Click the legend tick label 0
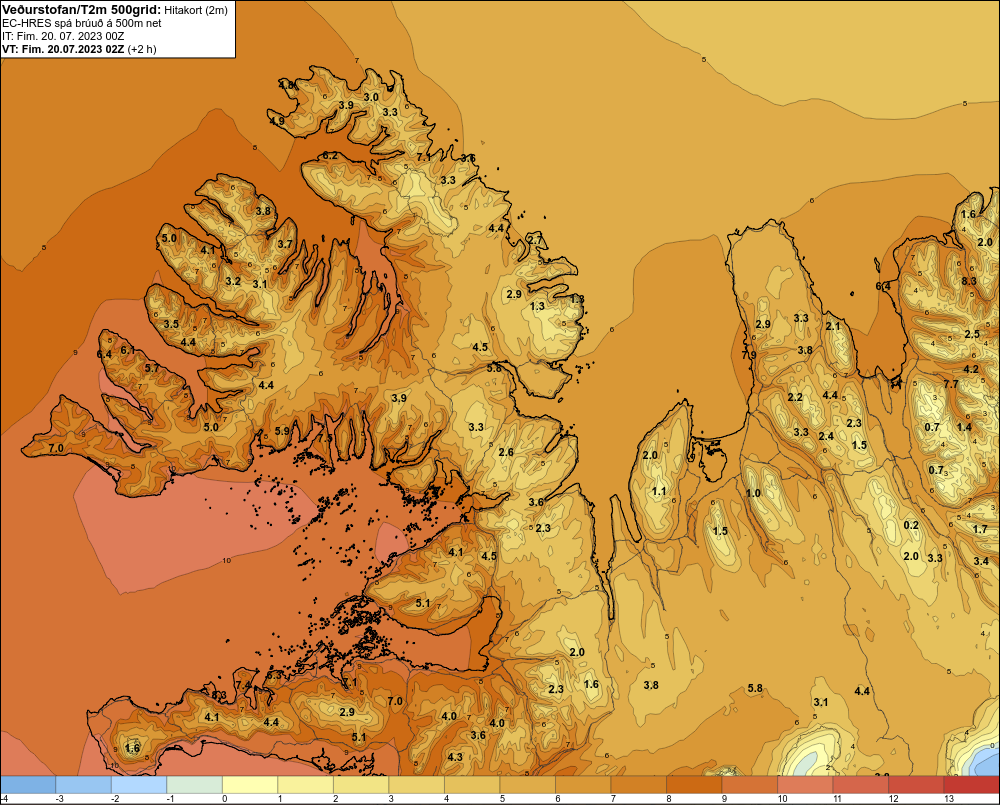 click(224, 799)
